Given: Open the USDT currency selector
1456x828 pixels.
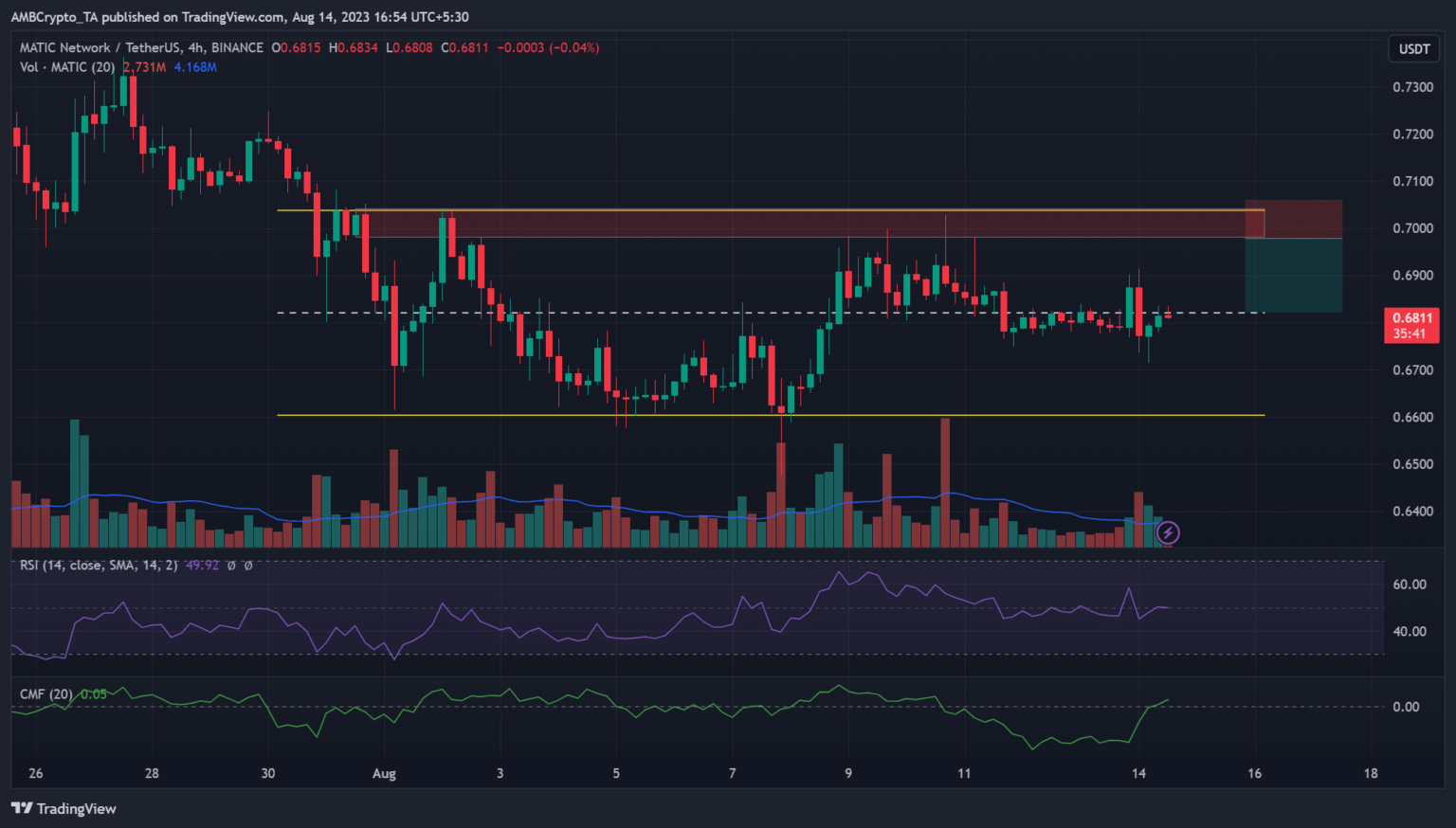Looking at the screenshot, I should click(x=1413, y=48).
